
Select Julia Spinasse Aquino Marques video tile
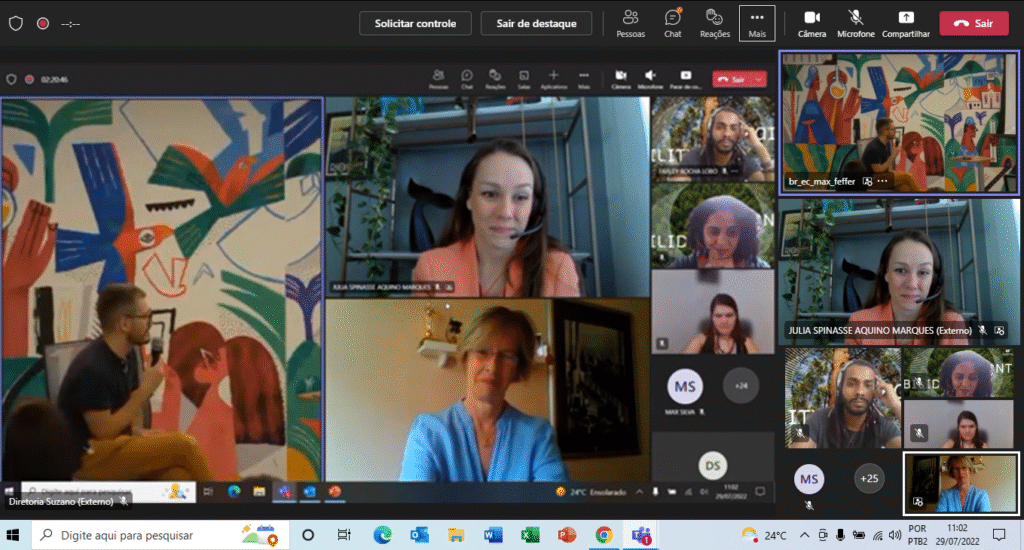898,270
